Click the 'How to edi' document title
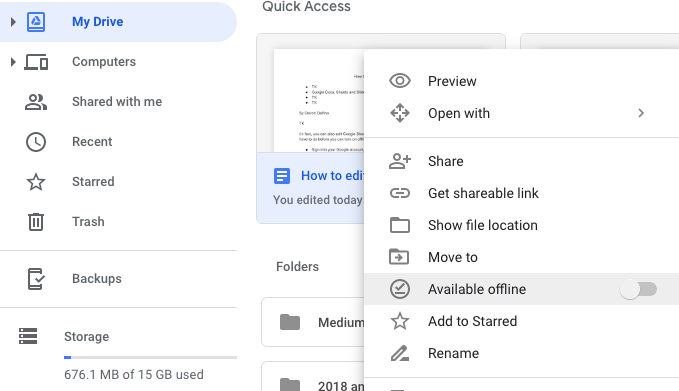The image size is (679, 391). [x=333, y=175]
